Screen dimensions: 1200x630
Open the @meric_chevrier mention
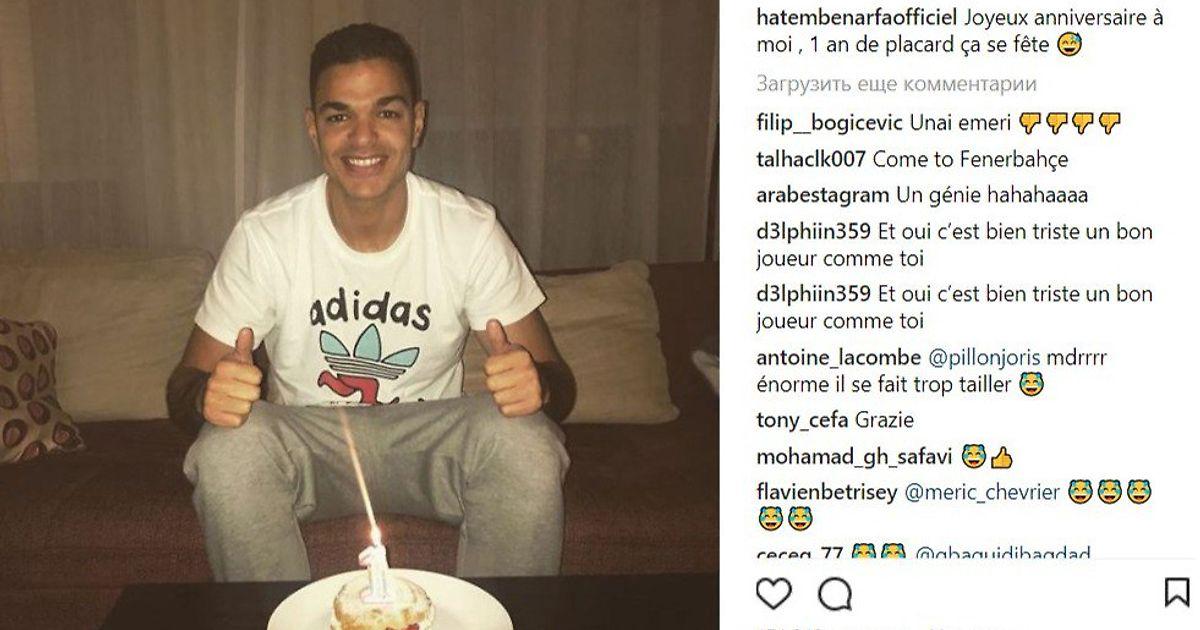click(982, 493)
